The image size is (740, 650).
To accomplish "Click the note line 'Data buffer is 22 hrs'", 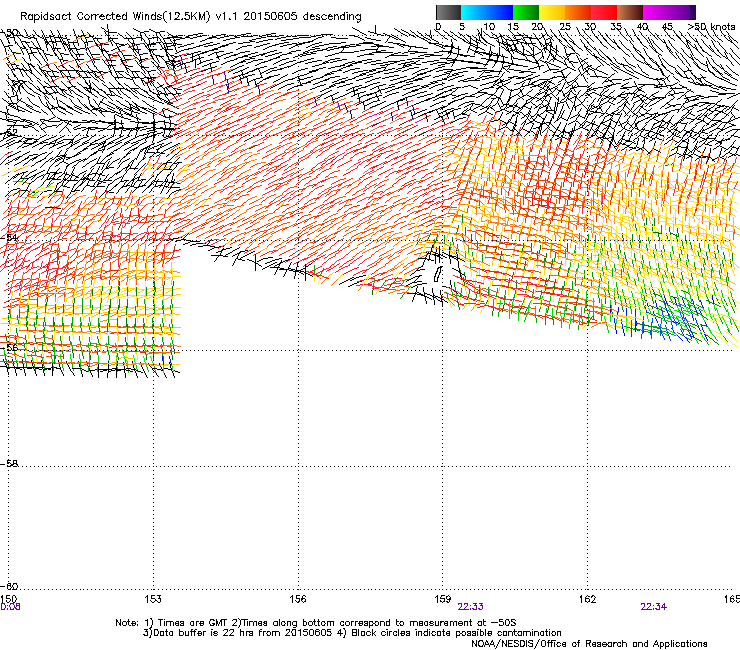I will click(352, 633).
